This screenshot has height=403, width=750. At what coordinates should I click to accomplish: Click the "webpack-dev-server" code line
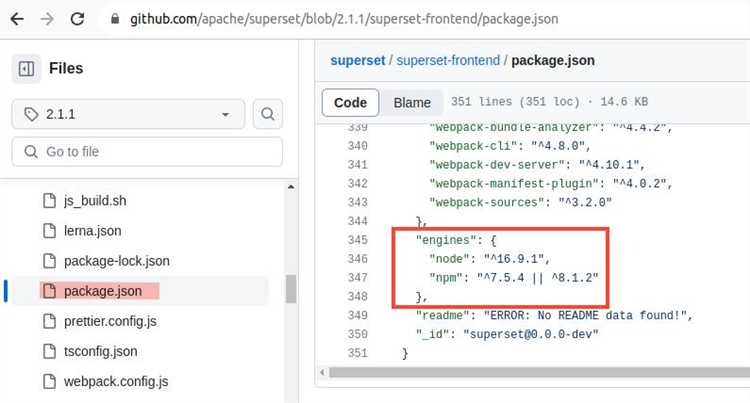coord(537,165)
